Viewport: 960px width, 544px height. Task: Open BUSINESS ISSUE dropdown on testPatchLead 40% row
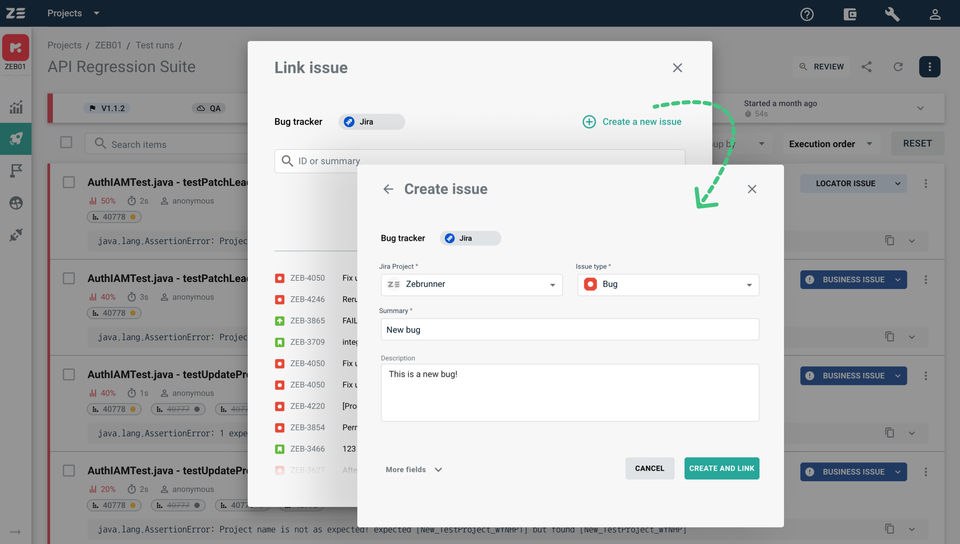853,280
